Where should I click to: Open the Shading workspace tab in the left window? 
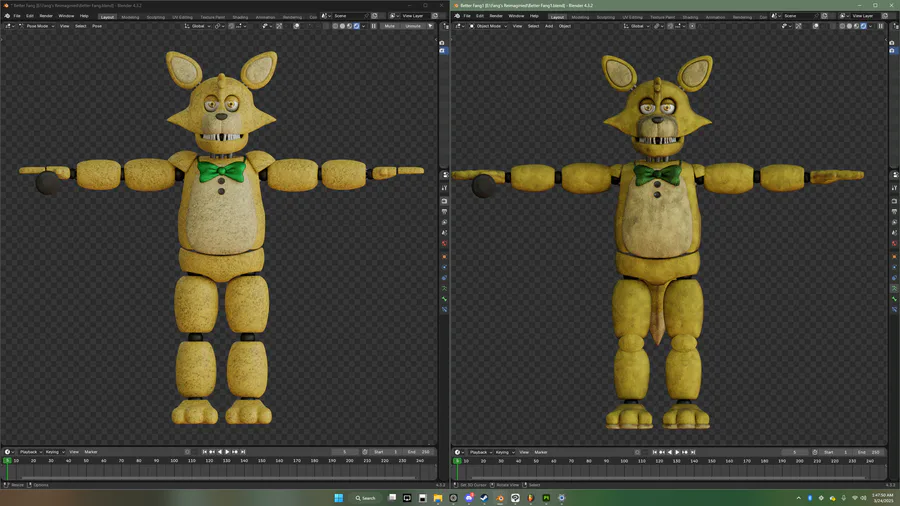click(240, 17)
